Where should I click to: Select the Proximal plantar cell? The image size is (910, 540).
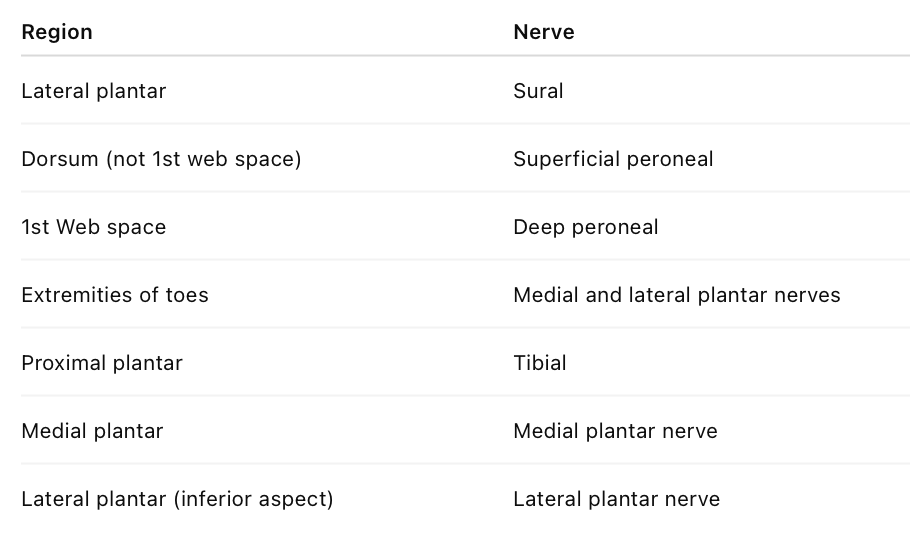click(102, 363)
